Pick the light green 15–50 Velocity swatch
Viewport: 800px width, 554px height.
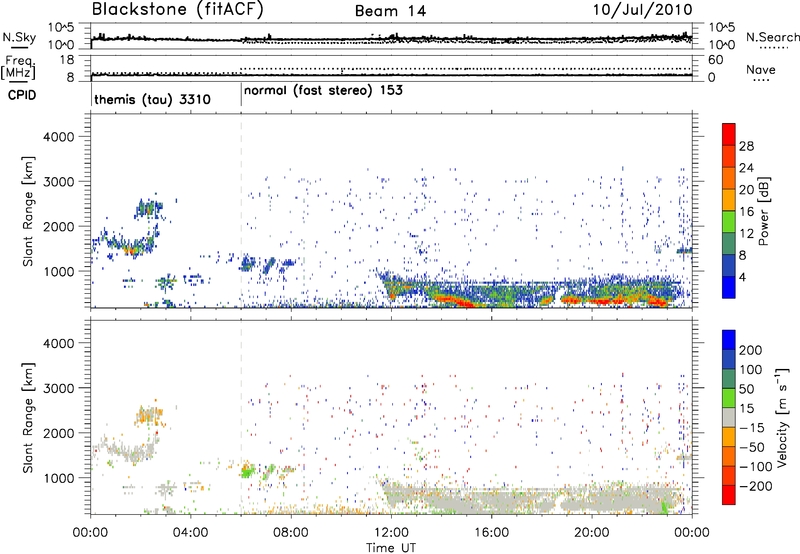(729, 398)
